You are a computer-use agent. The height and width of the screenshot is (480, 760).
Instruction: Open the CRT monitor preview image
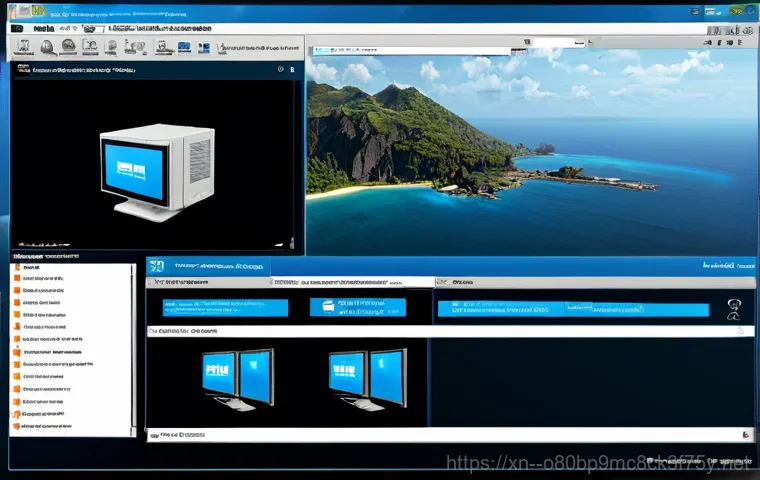click(157, 172)
